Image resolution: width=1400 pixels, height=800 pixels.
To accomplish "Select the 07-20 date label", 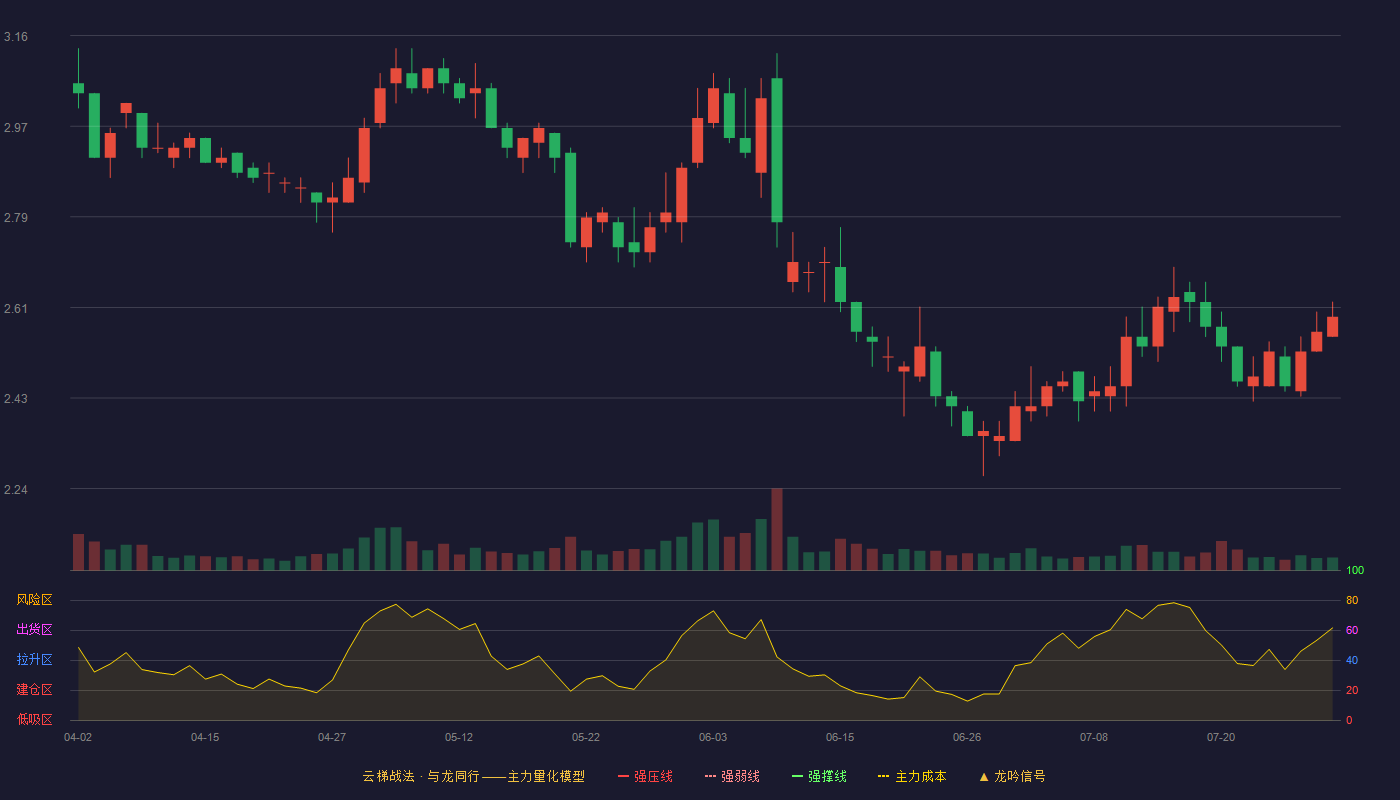I will (1221, 737).
